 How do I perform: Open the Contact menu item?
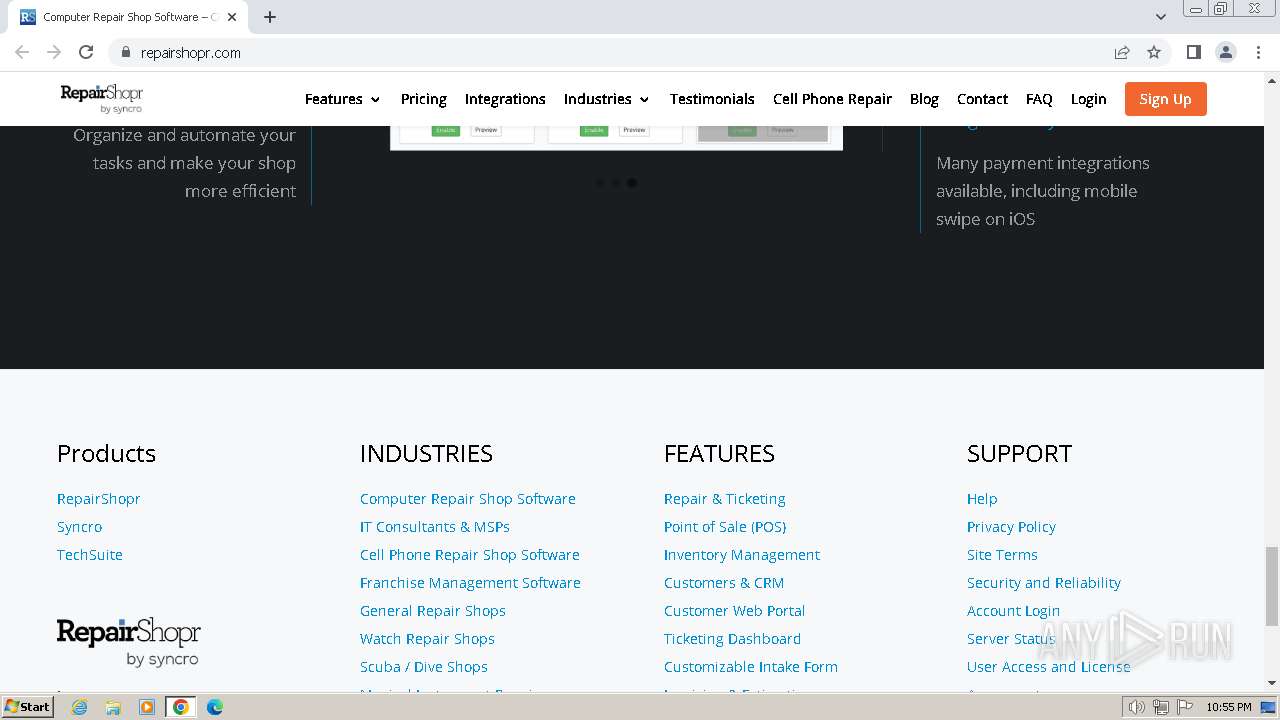982,99
